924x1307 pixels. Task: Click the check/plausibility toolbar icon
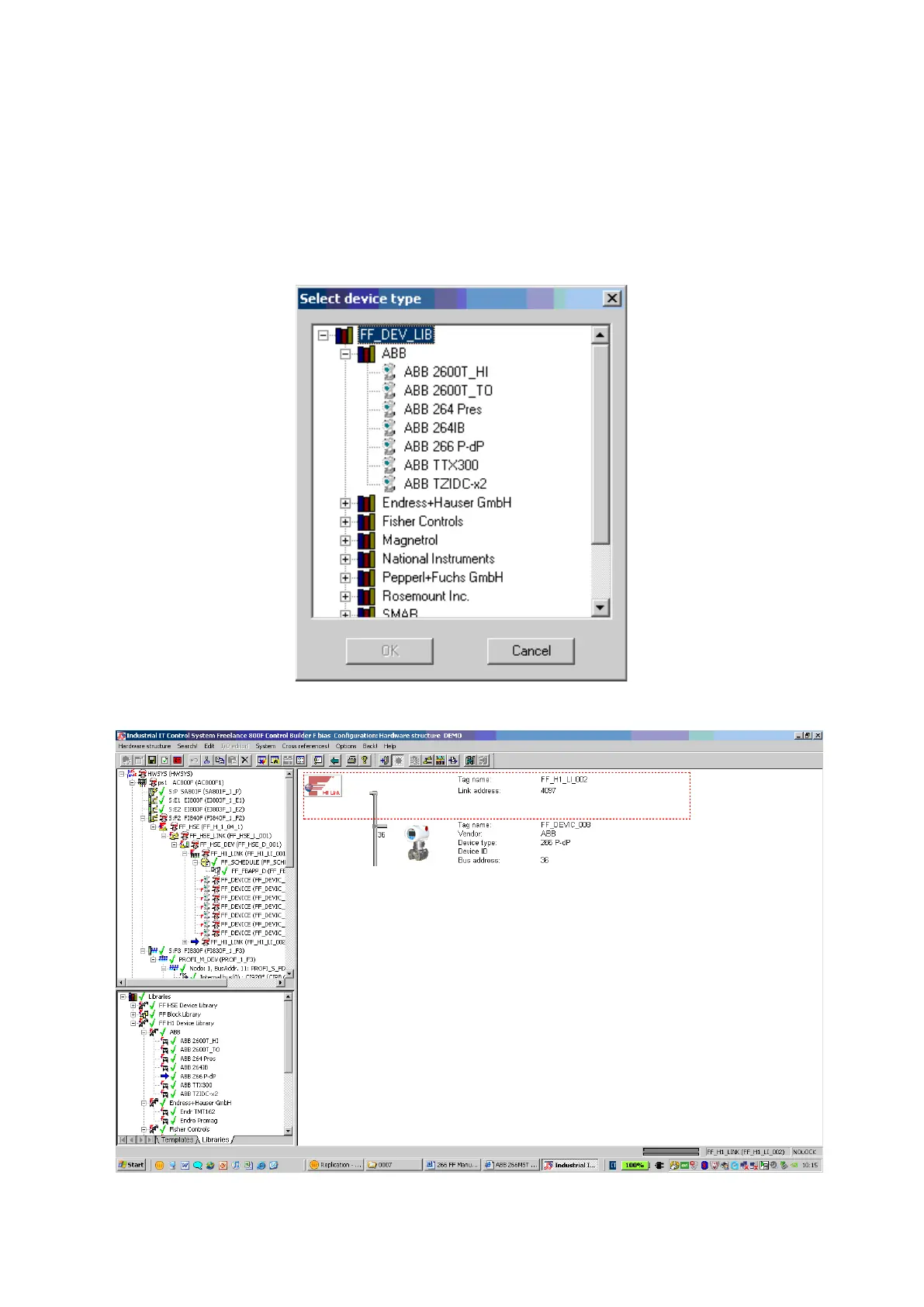tap(164, 761)
